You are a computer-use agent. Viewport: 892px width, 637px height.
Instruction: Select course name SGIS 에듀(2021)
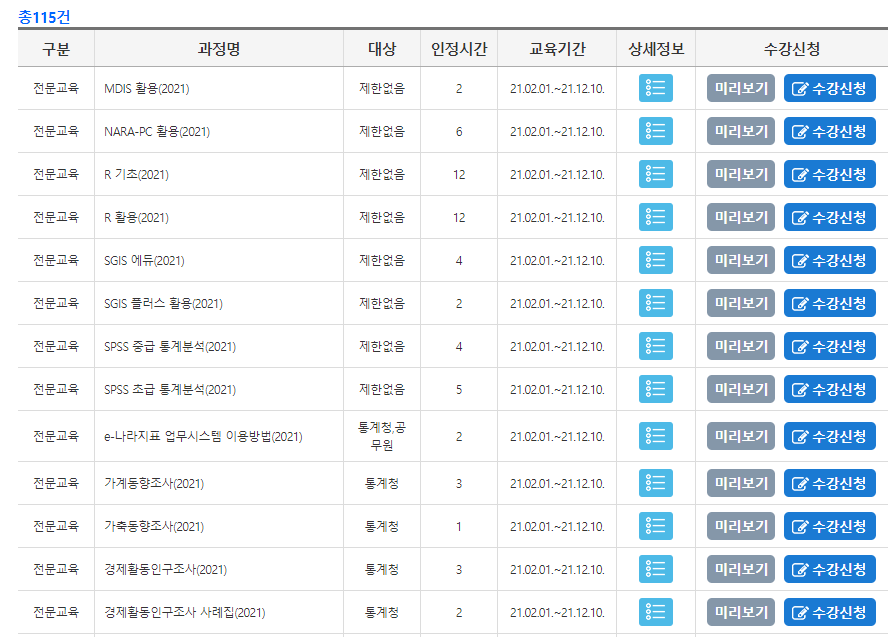[x=144, y=260]
